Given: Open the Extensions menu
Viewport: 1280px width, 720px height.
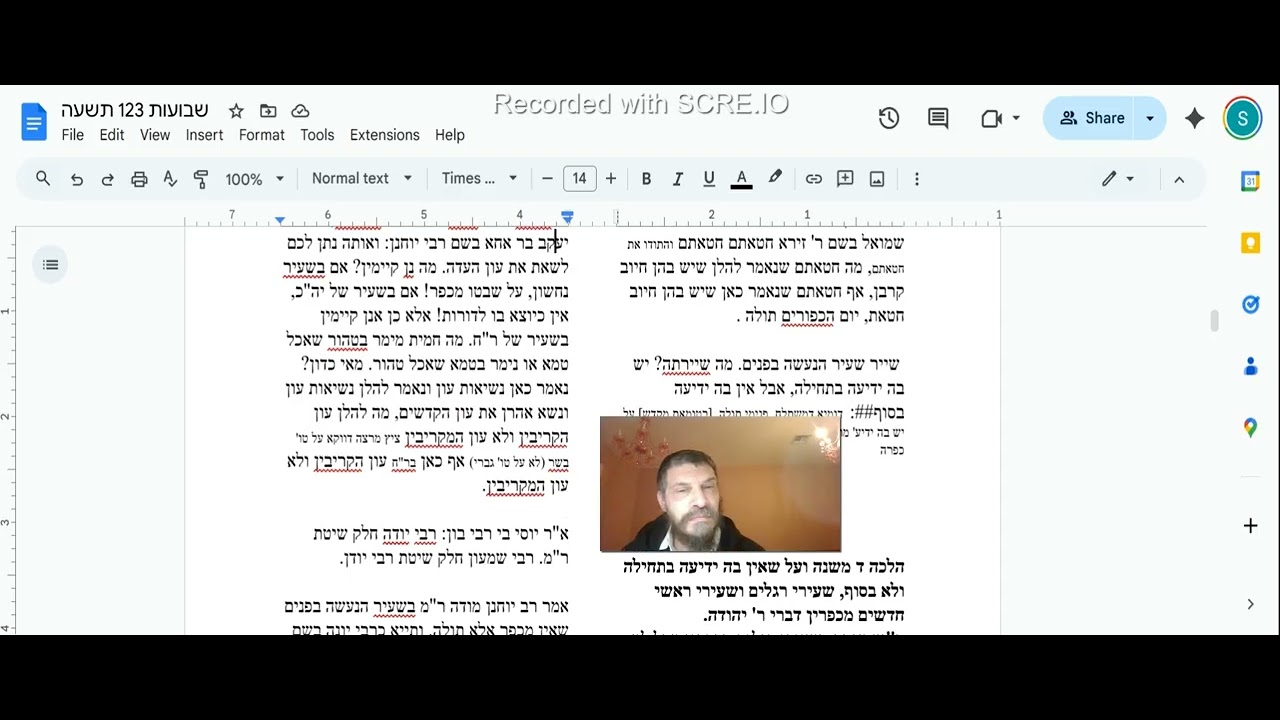Looking at the screenshot, I should pyautogui.click(x=385, y=135).
